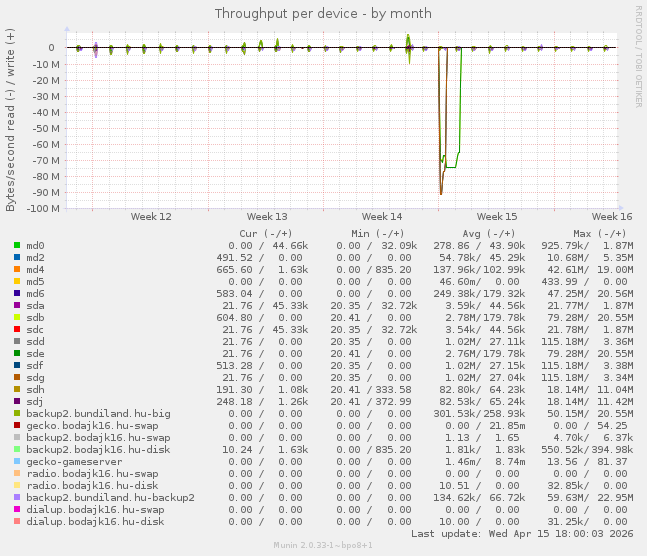
Task: Click the 'Bytes/second read (-) / write (+)' axis title
Action: click(x=10, y=120)
